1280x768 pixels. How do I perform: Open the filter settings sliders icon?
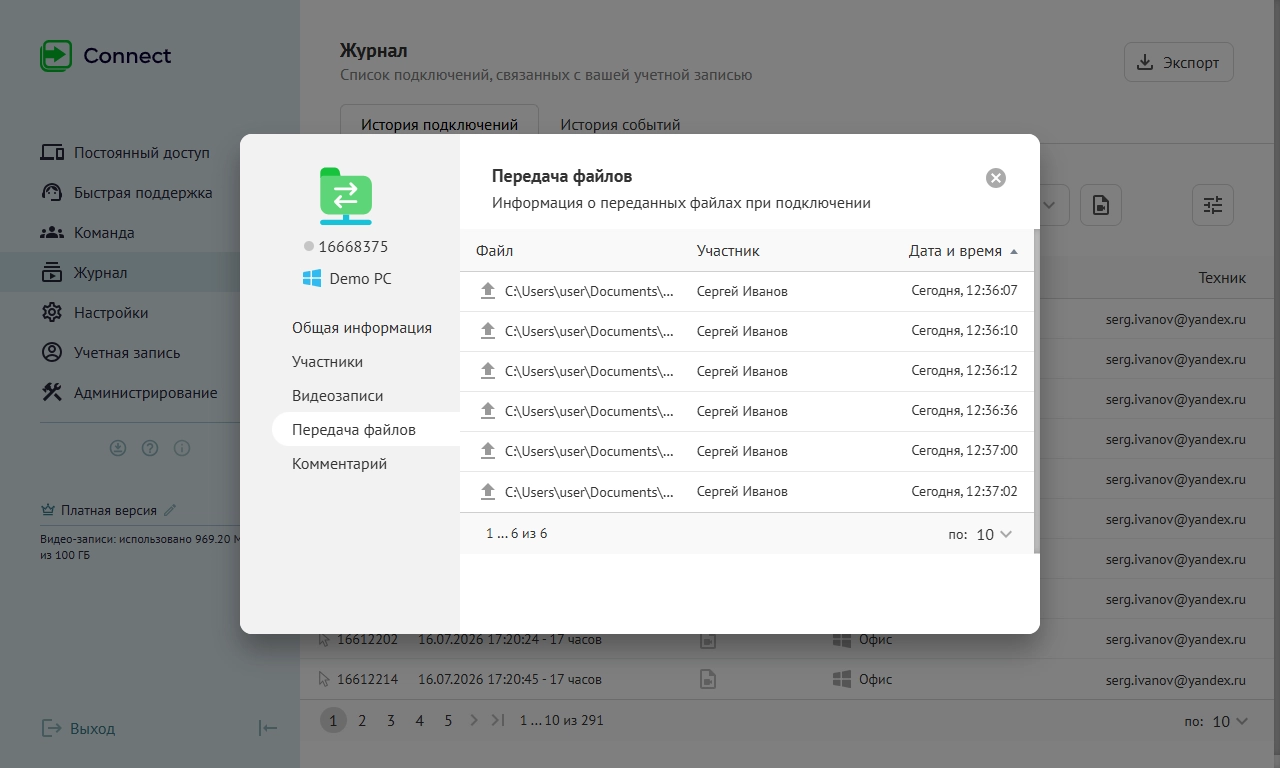(x=1213, y=205)
